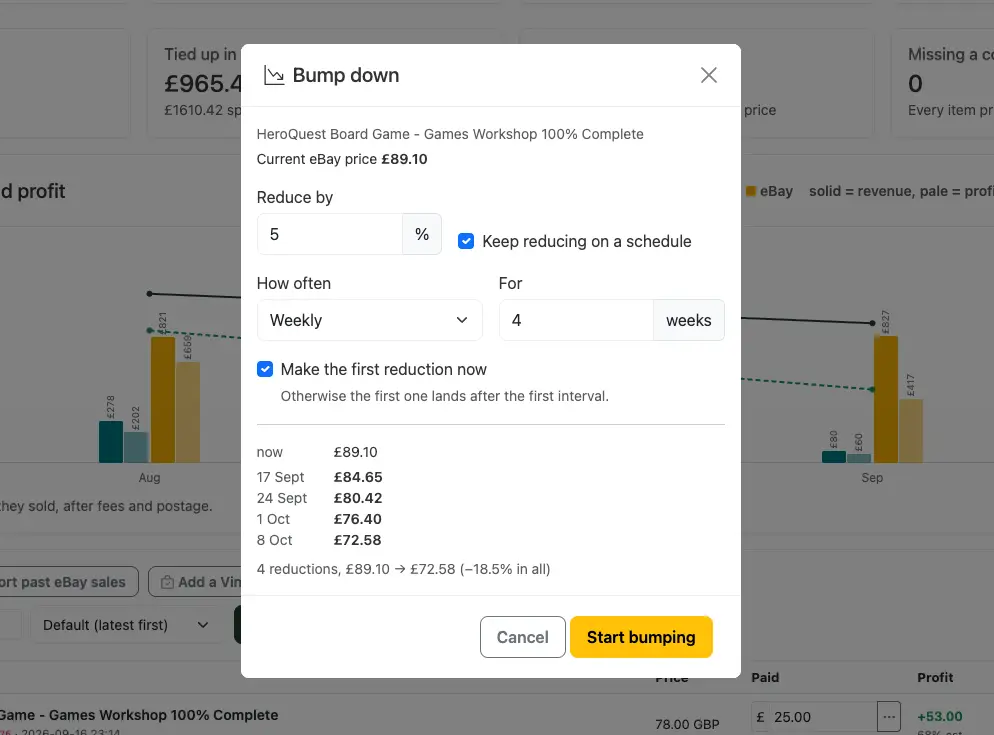
Task: Click the HeroQuest Board Game item title
Action: click(450, 134)
